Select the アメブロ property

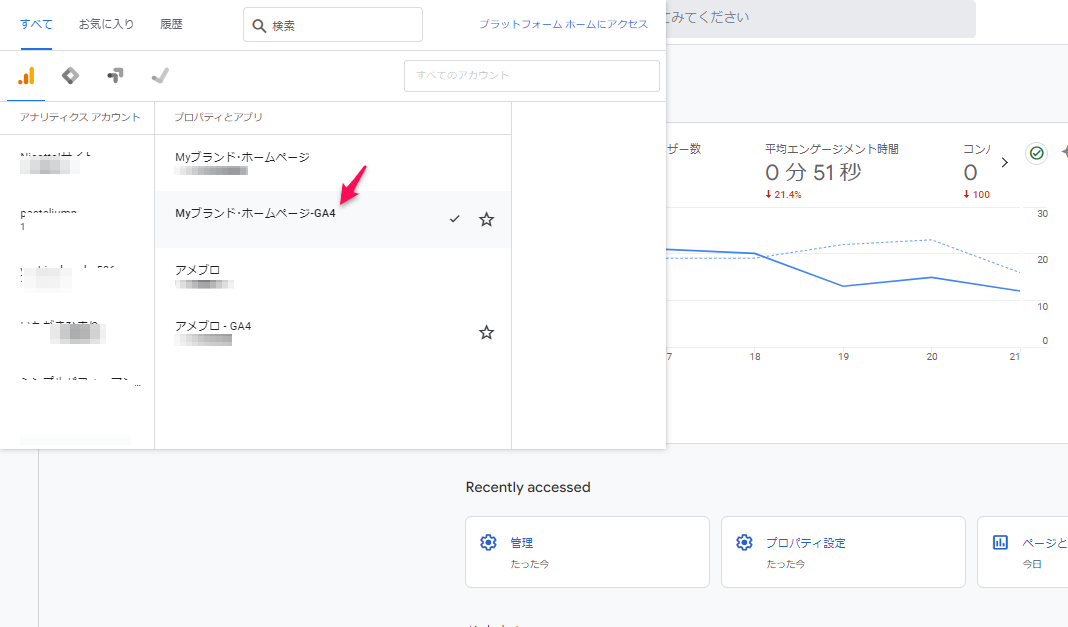tap(198, 270)
